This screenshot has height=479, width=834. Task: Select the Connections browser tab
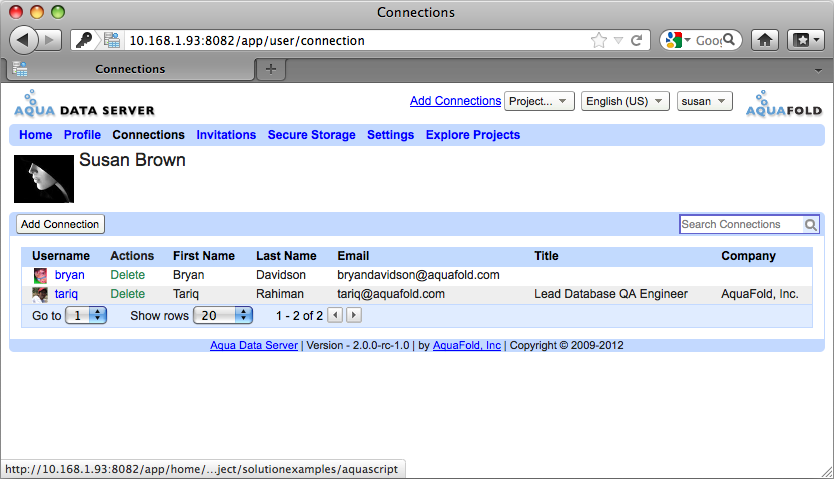(x=130, y=69)
